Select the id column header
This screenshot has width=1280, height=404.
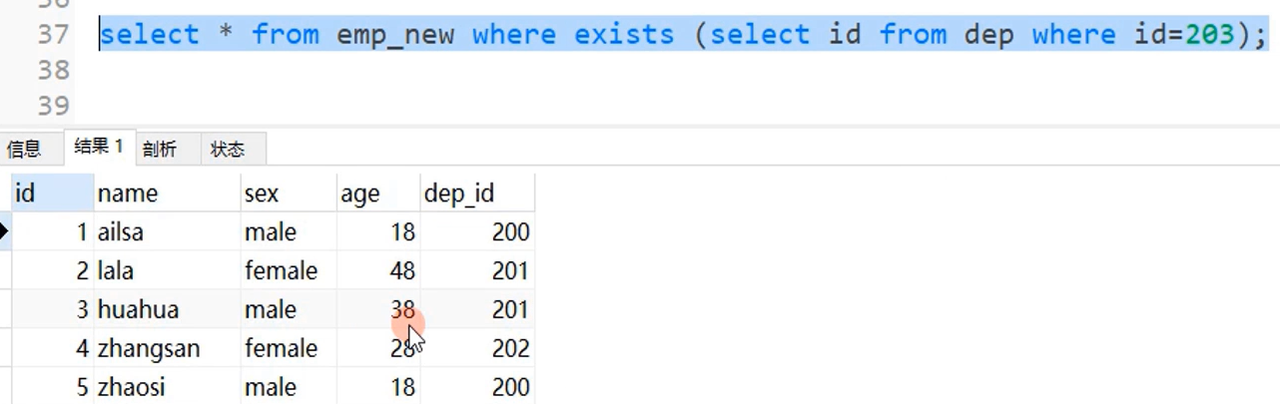click(x=52, y=193)
